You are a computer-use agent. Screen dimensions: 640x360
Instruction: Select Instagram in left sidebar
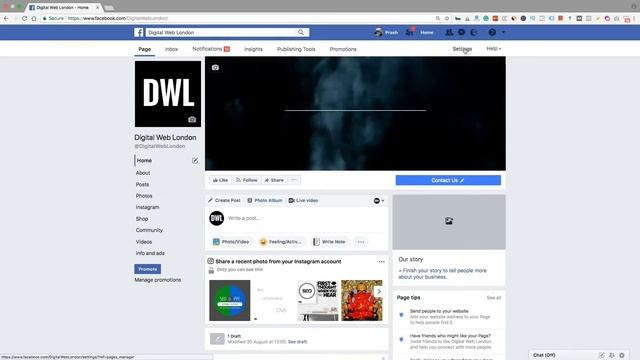tap(148, 207)
